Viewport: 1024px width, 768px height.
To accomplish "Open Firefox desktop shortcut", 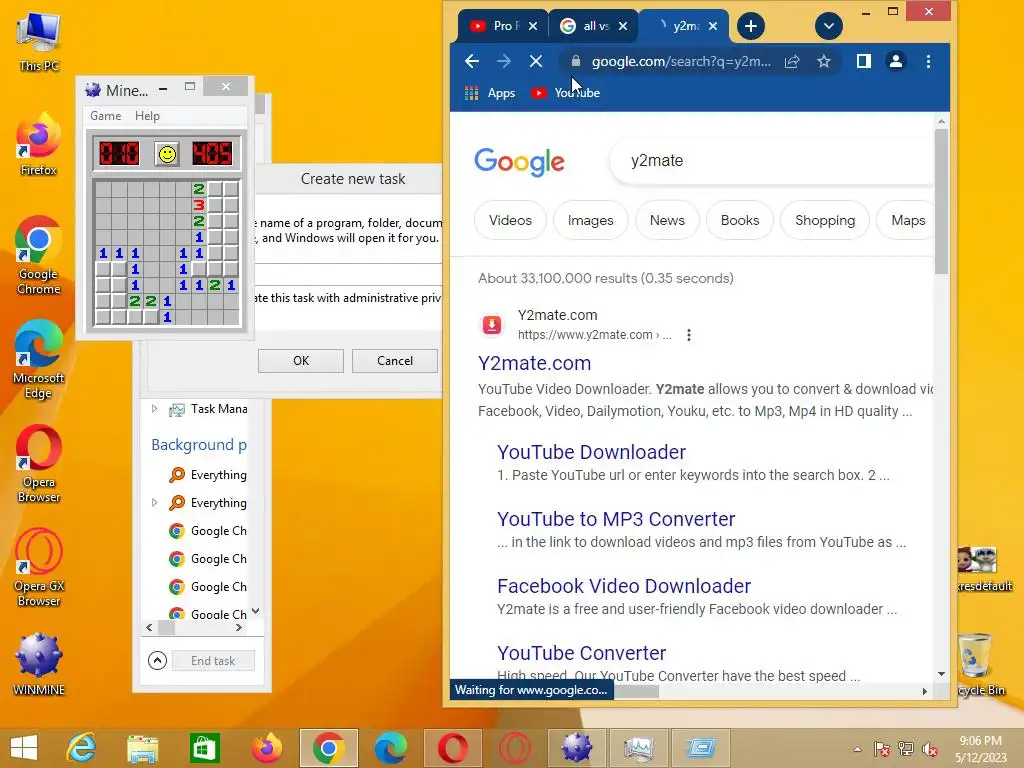I will (x=39, y=145).
